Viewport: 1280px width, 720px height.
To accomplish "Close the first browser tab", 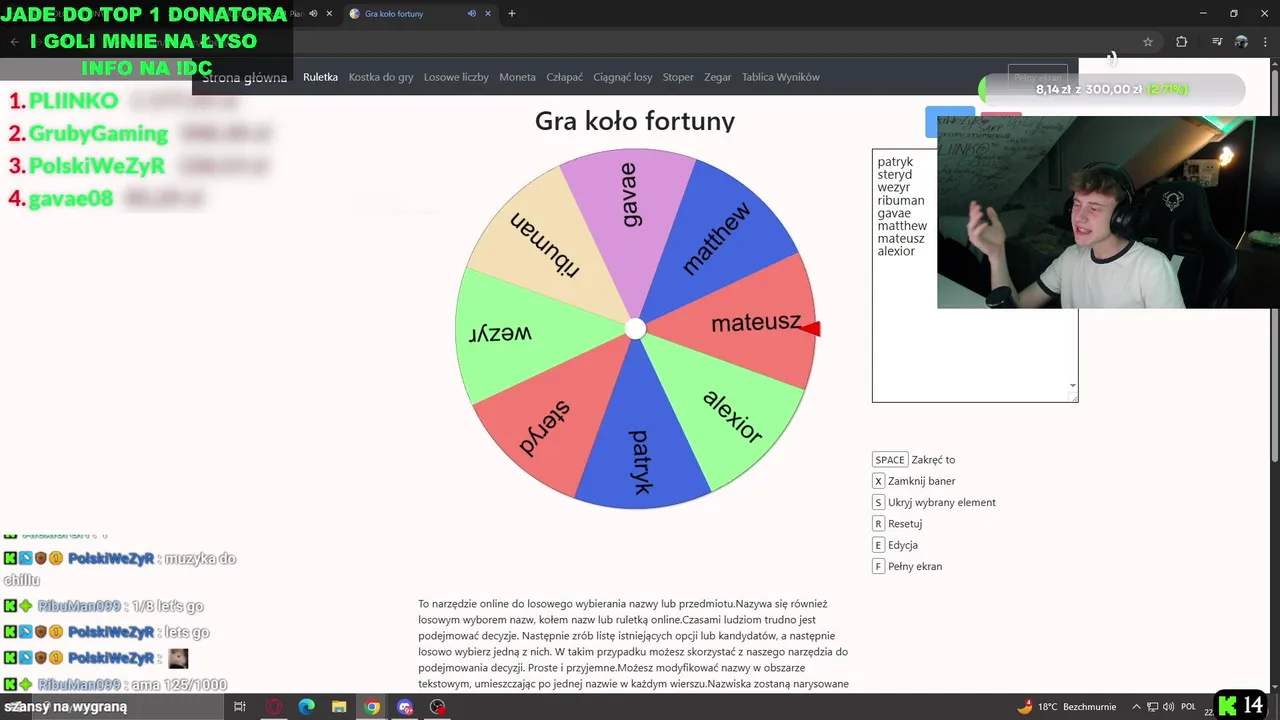I will pos(329,13).
